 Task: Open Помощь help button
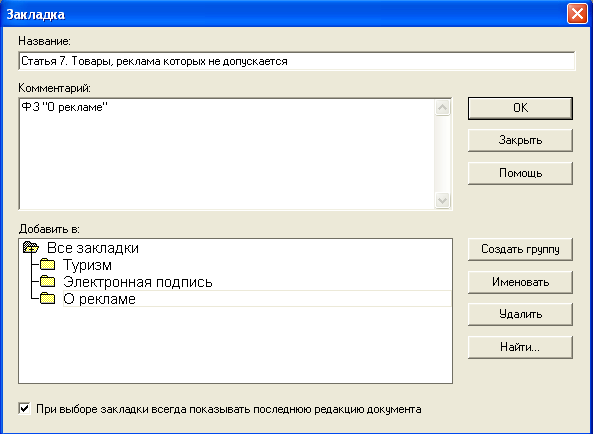[x=520, y=174]
